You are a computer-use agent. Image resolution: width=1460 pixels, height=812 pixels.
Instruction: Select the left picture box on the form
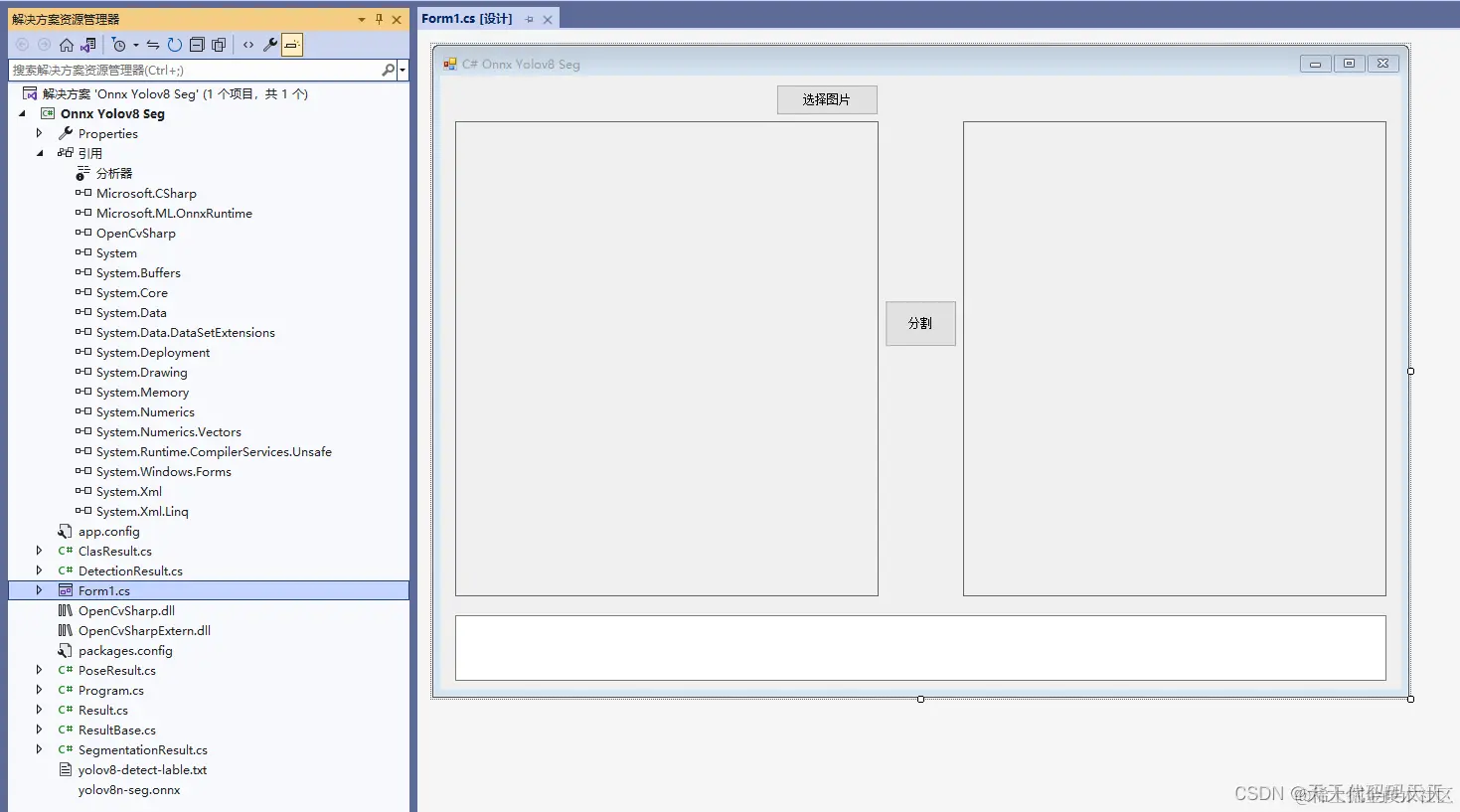667,359
